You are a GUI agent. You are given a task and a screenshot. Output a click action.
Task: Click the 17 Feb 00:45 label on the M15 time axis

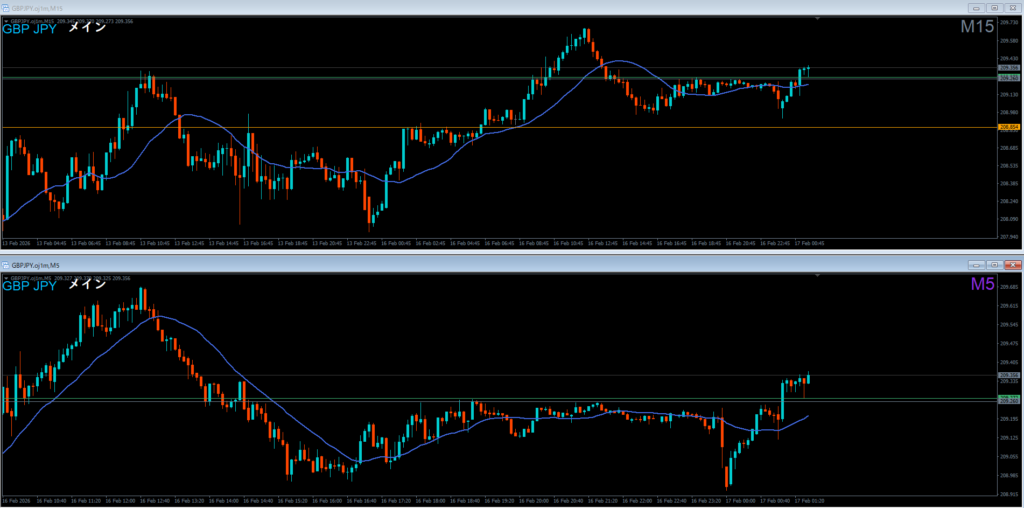pos(809,244)
